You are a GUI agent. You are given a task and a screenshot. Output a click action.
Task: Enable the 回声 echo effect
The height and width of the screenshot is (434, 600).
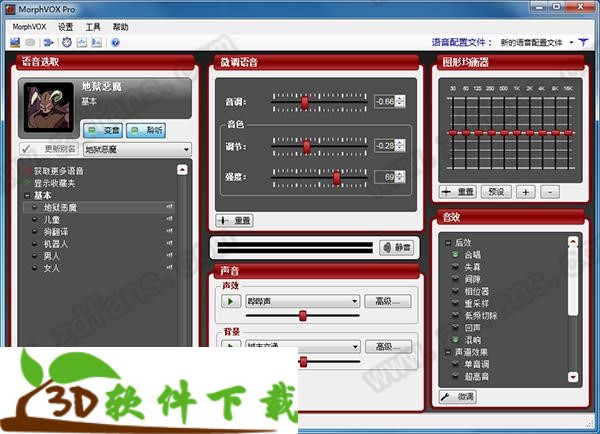[x=455, y=328]
